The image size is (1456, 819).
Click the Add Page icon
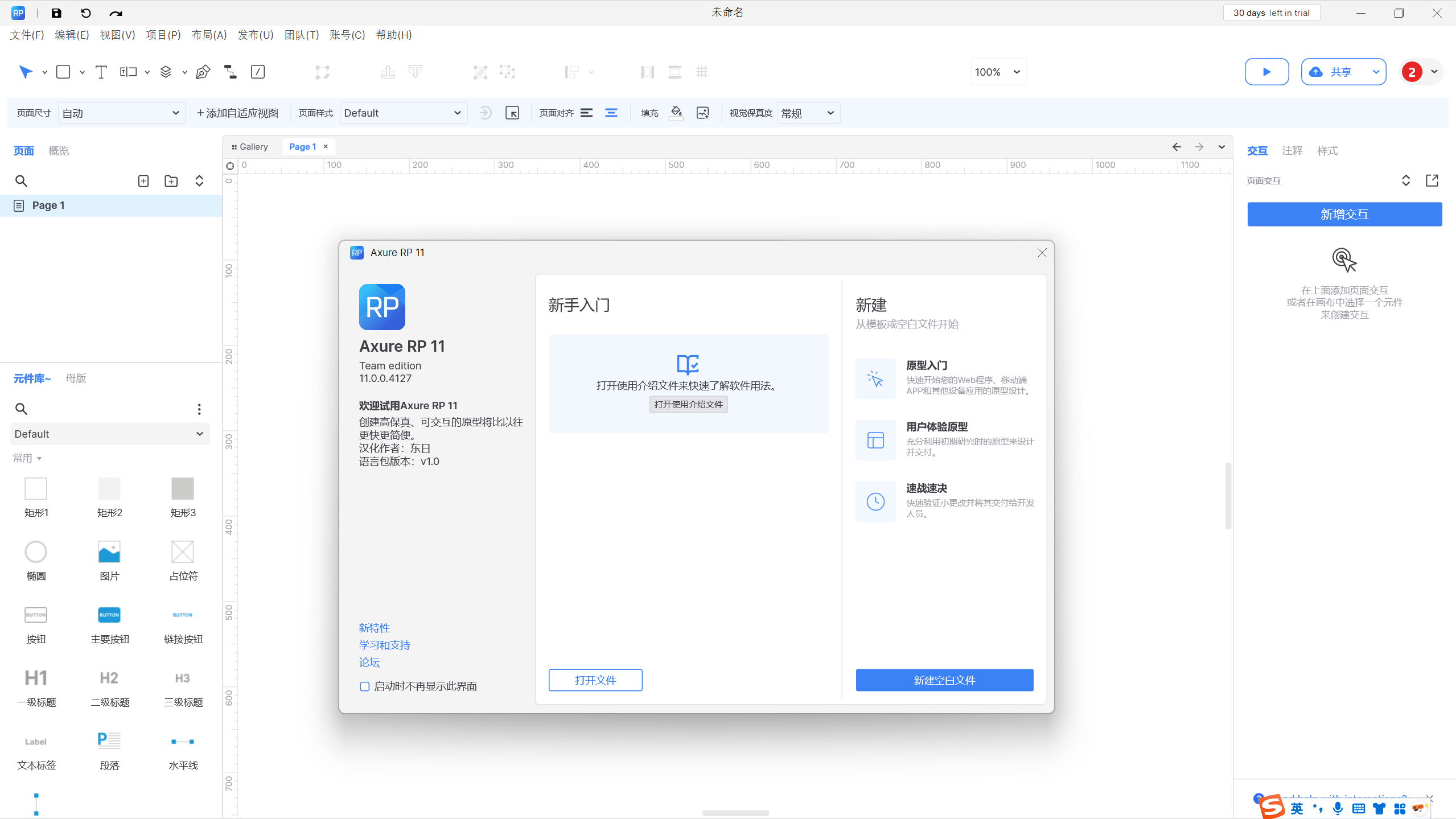pyautogui.click(x=143, y=181)
